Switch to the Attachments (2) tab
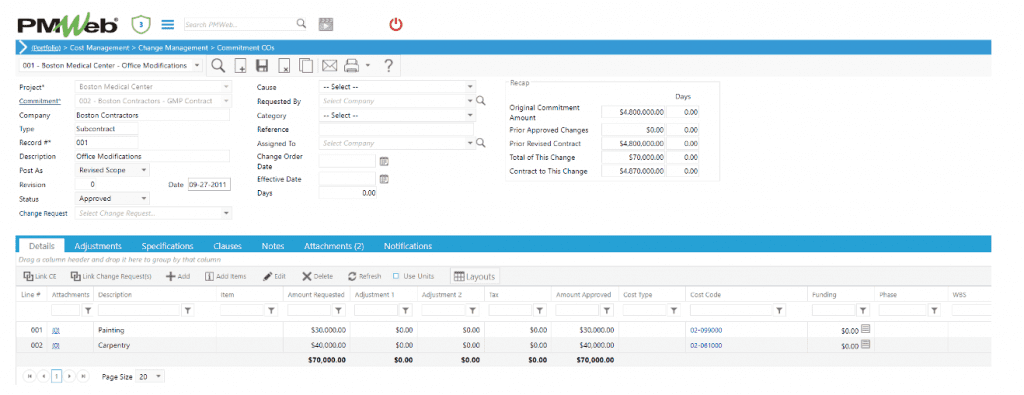The width and height of the screenshot is (1024, 395). [334, 246]
